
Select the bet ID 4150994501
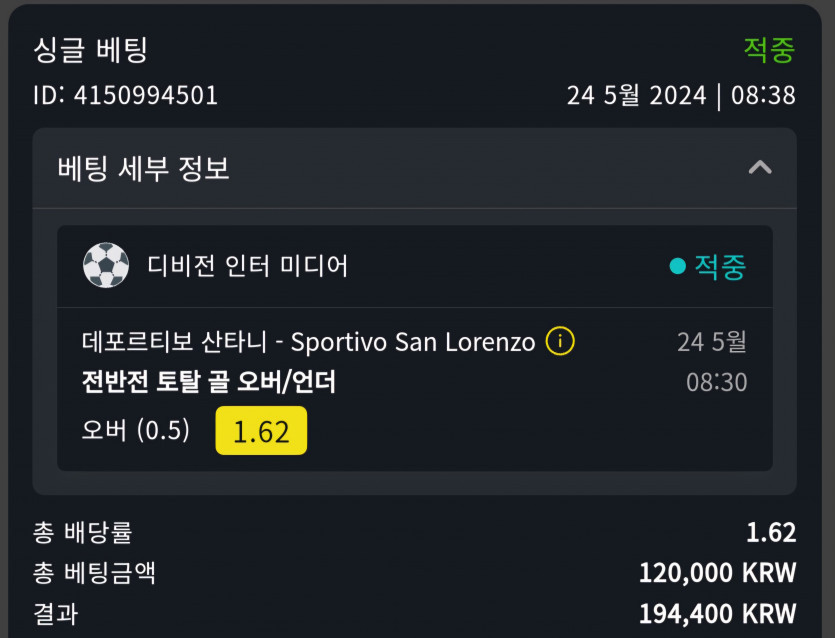pos(126,96)
